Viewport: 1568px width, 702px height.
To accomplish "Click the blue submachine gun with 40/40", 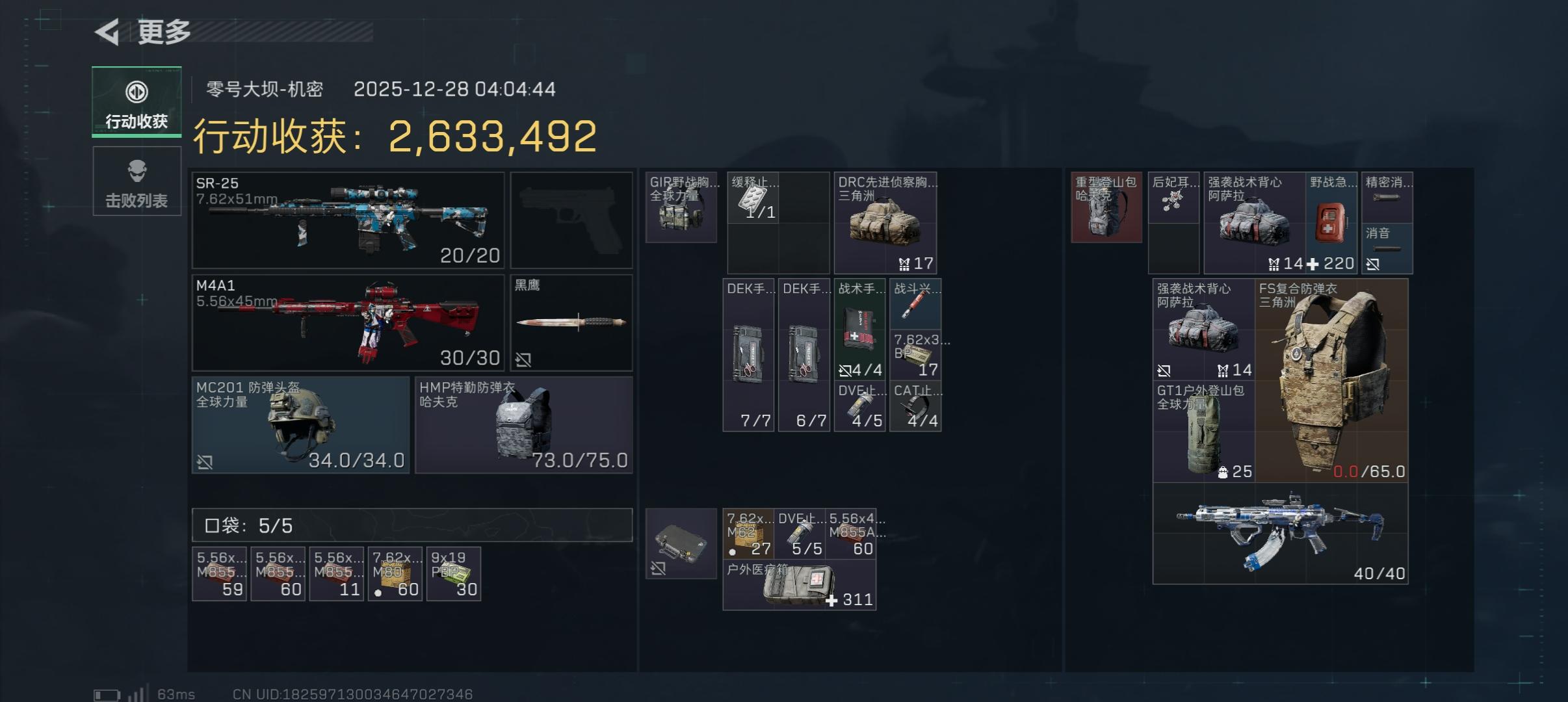I will pos(1281,534).
